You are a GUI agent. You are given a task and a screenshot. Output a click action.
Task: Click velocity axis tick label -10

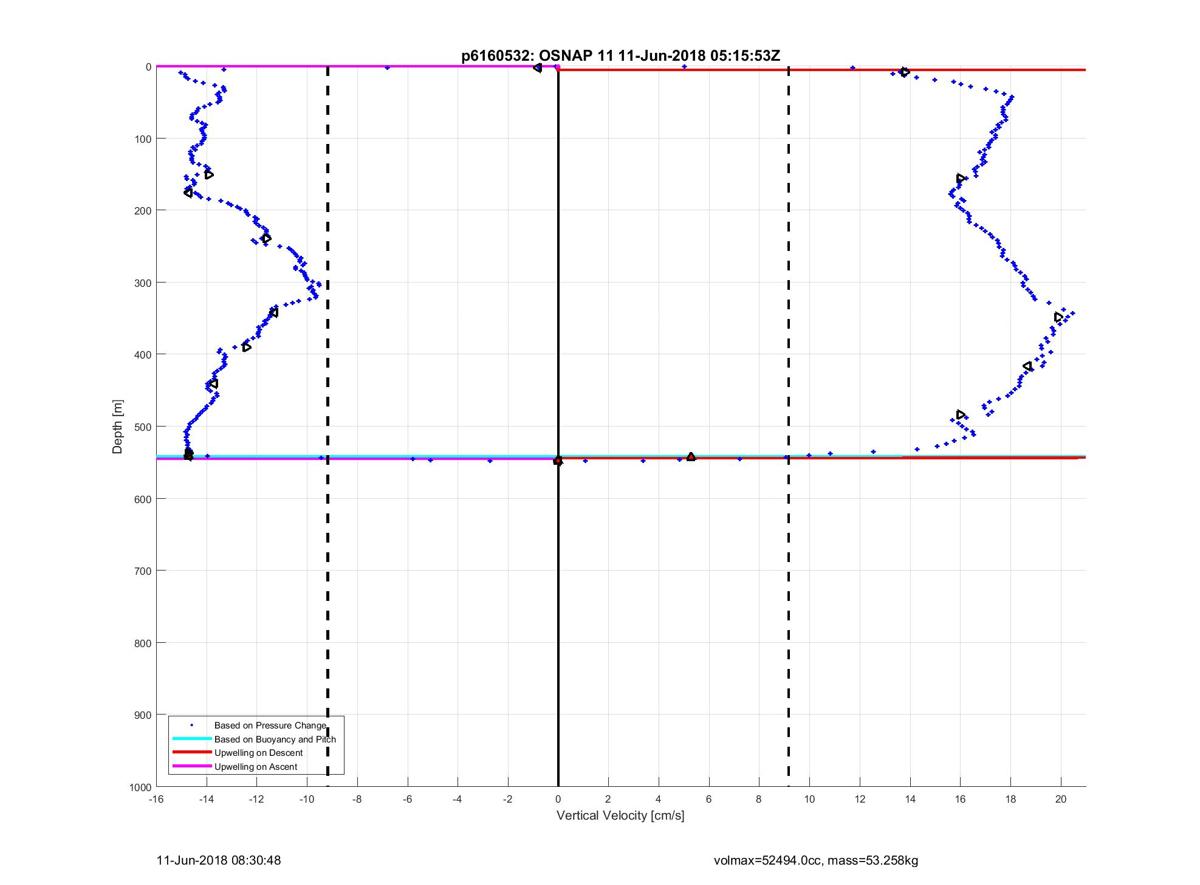pyautogui.click(x=307, y=799)
